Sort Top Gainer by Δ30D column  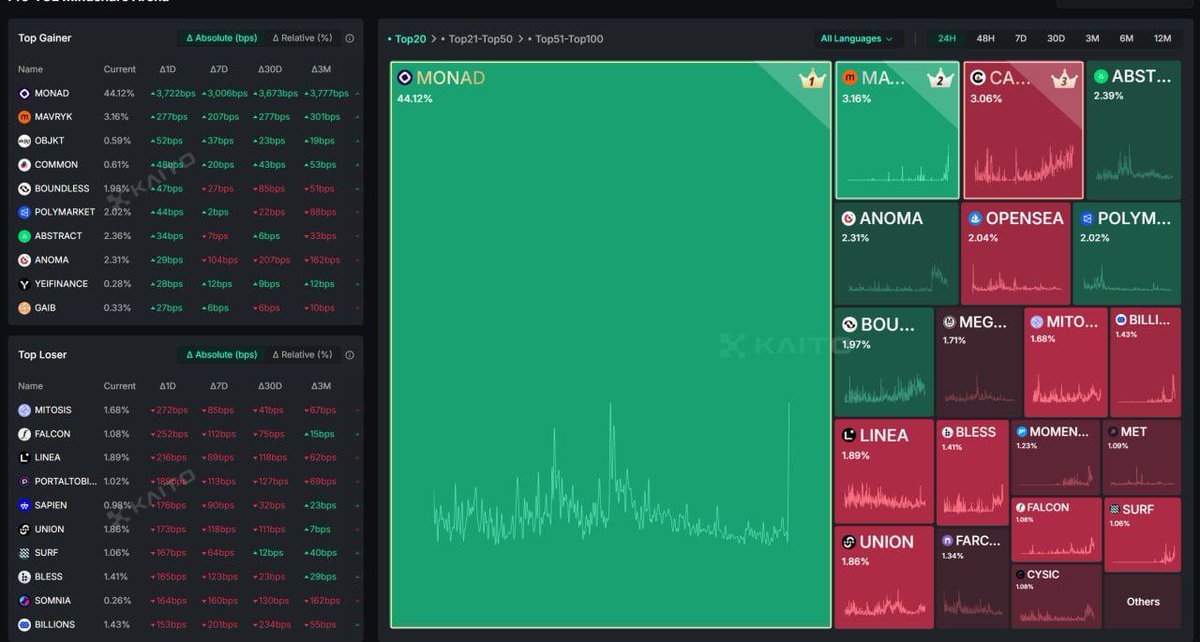pyautogui.click(x=270, y=69)
